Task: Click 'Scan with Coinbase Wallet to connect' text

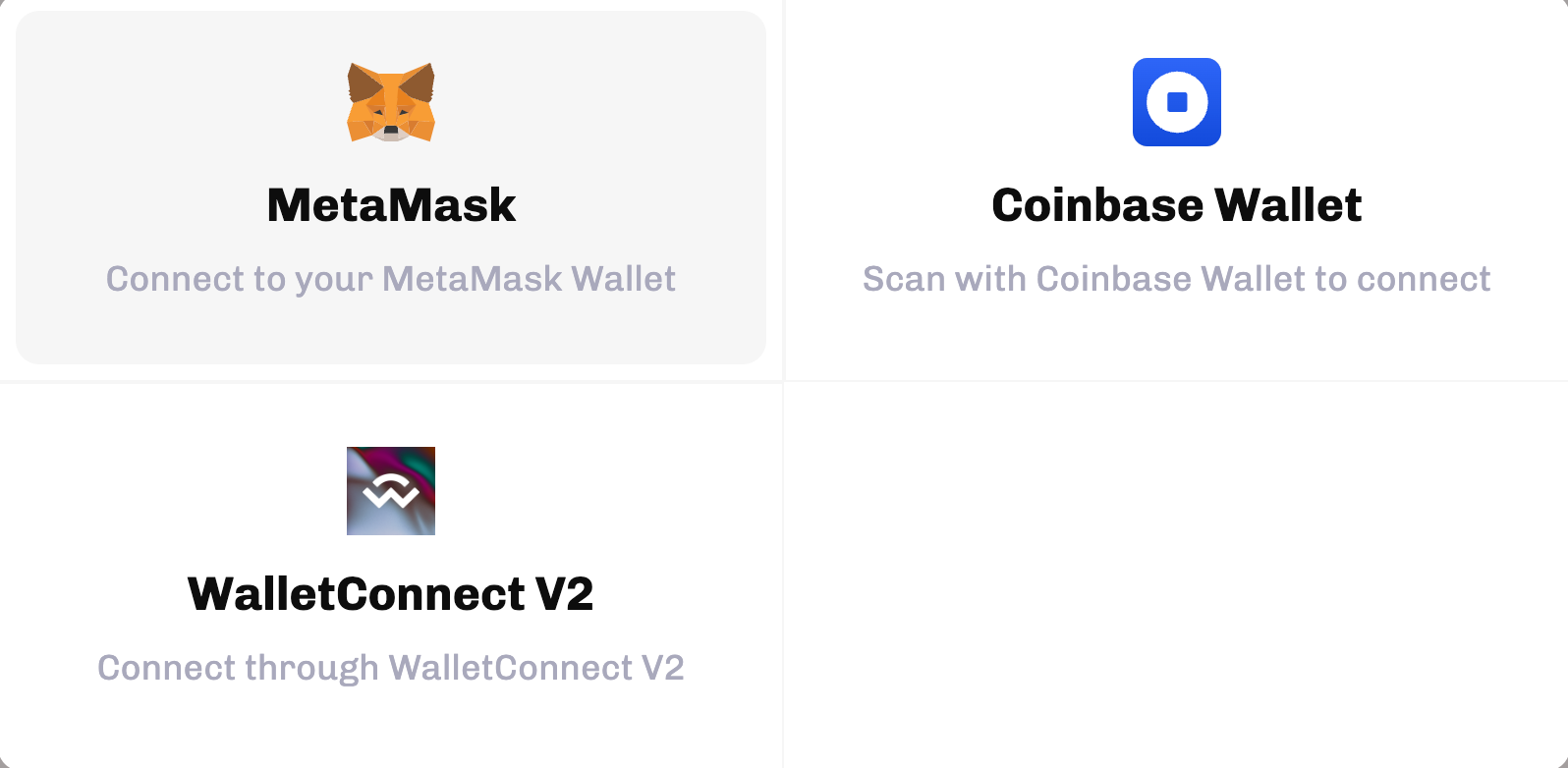Action: (x=1176, y=279)
